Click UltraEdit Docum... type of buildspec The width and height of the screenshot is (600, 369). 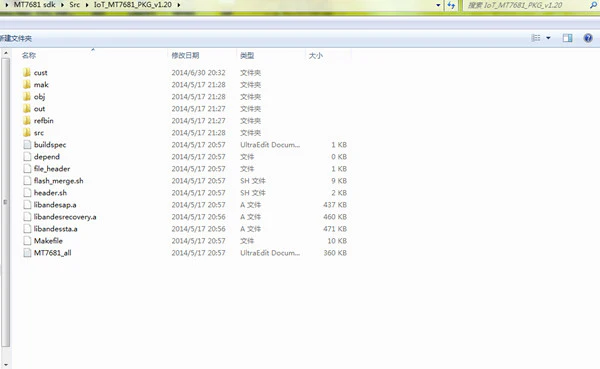click(x=270, y=145)
